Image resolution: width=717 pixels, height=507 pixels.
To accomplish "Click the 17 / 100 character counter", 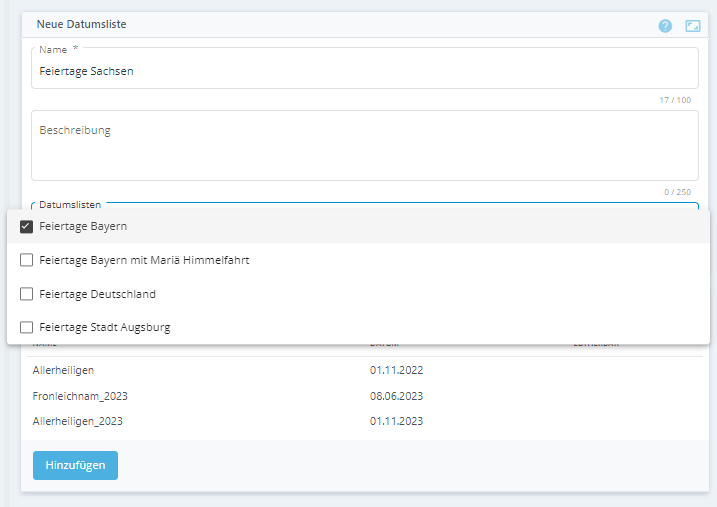I will [674, 100].
